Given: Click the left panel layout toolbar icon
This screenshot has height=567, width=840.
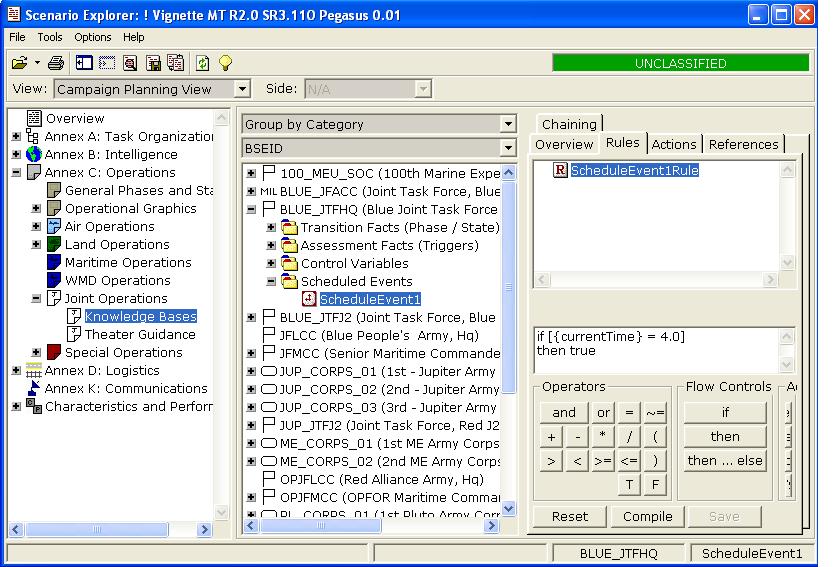Looking at the screenshot, I should click(x=84, y=63).
